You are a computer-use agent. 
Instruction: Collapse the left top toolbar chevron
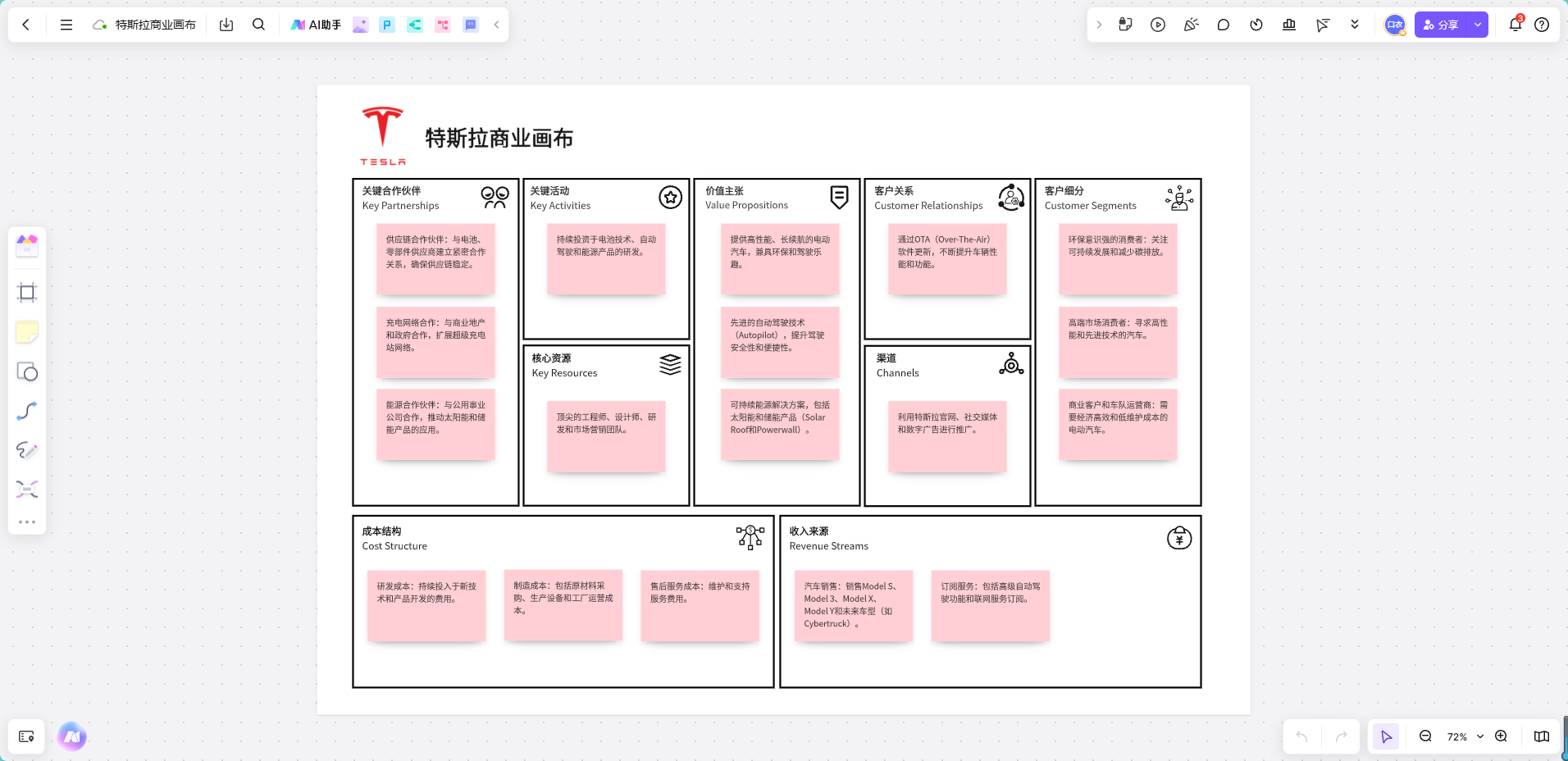[496, 25]
